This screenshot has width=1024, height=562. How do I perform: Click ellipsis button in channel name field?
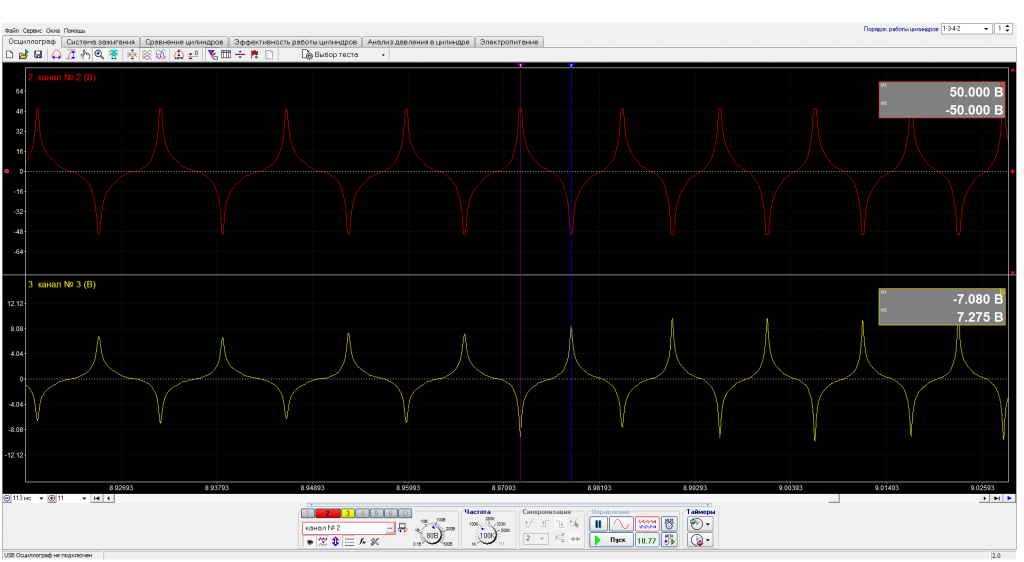pyautogui.click(x=390, y=528)
